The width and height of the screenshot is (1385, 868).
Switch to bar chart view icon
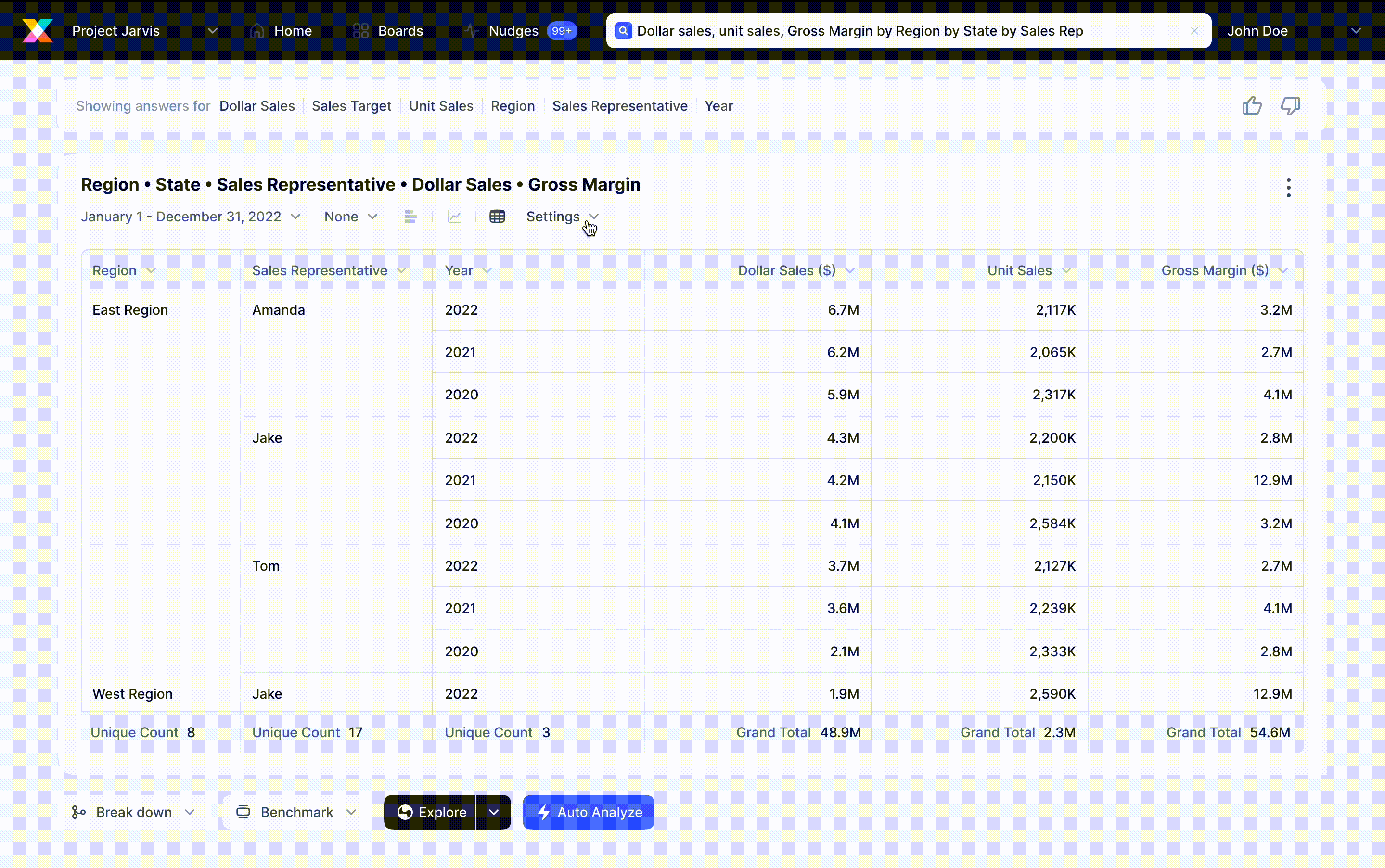tap(410, 217)
